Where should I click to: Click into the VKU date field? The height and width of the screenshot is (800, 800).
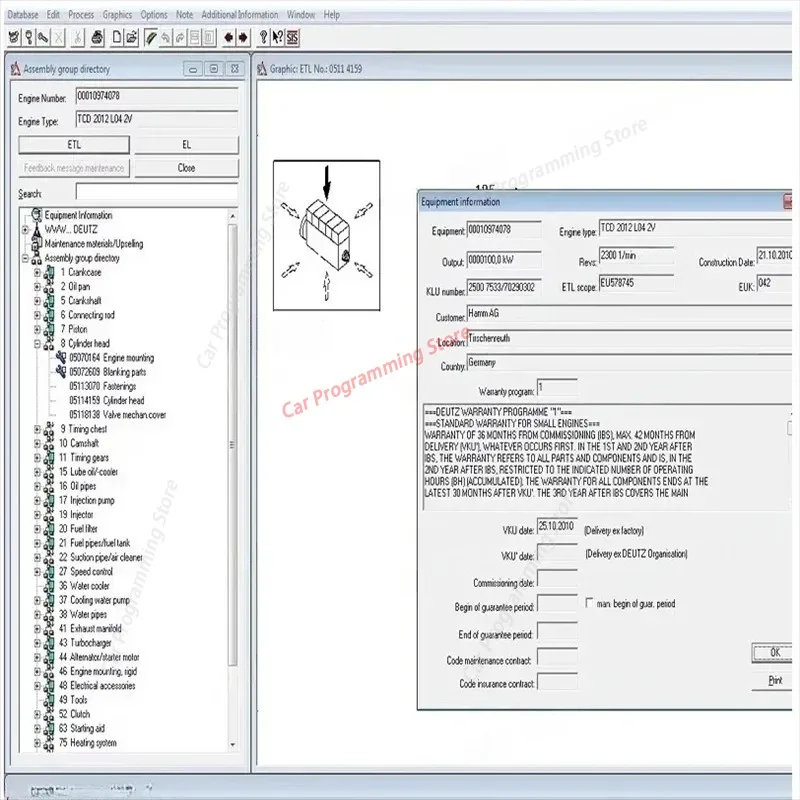(557, 527)
